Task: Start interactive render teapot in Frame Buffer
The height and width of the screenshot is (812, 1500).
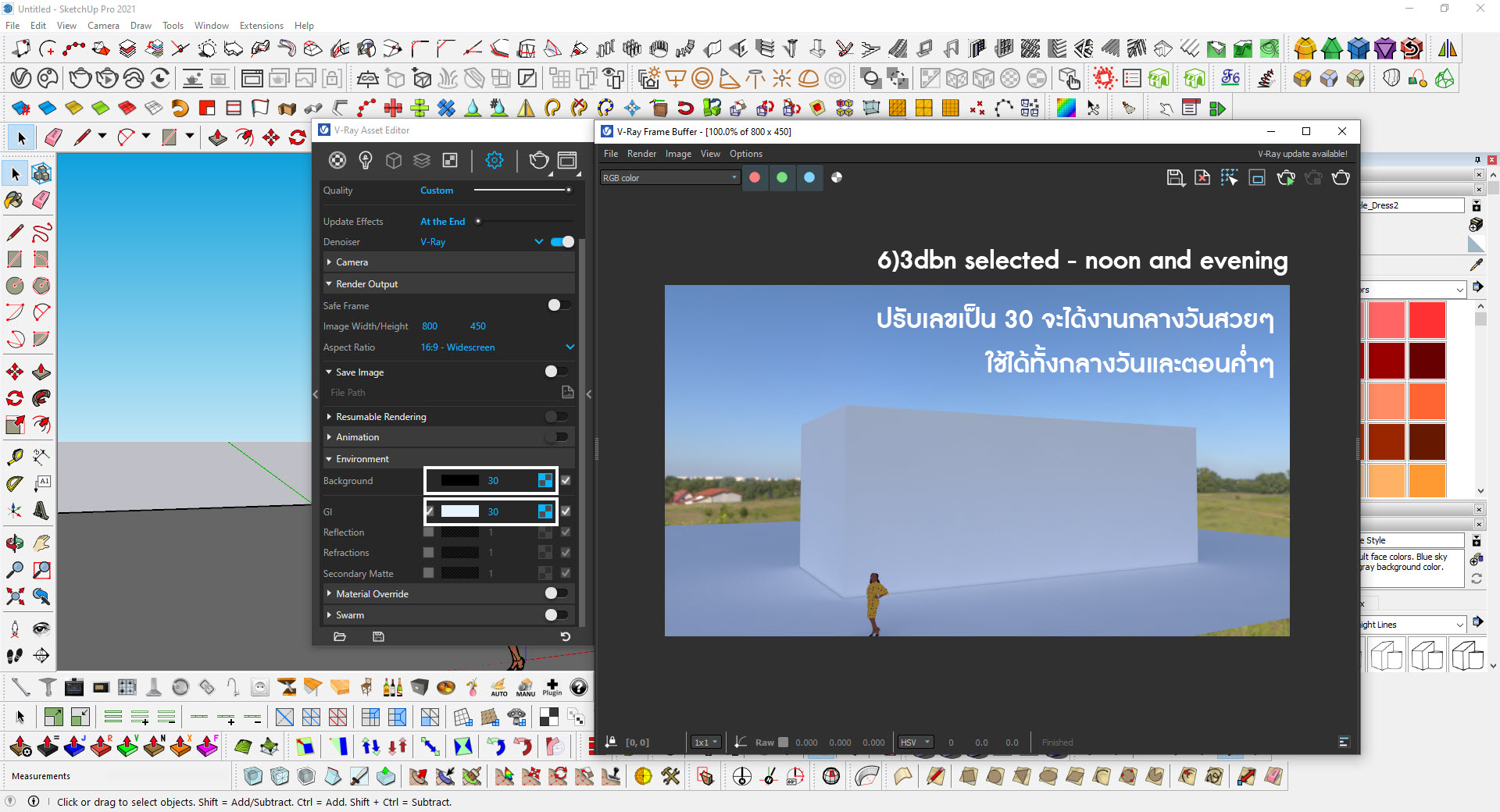Action: (1286, 178)
